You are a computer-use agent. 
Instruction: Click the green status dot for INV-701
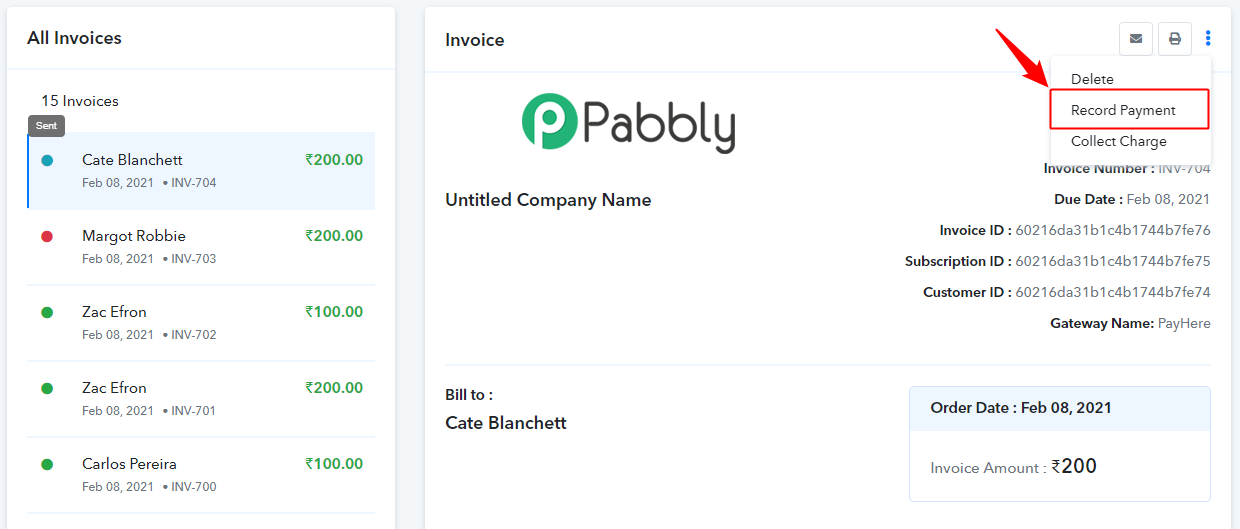point(47,388)
